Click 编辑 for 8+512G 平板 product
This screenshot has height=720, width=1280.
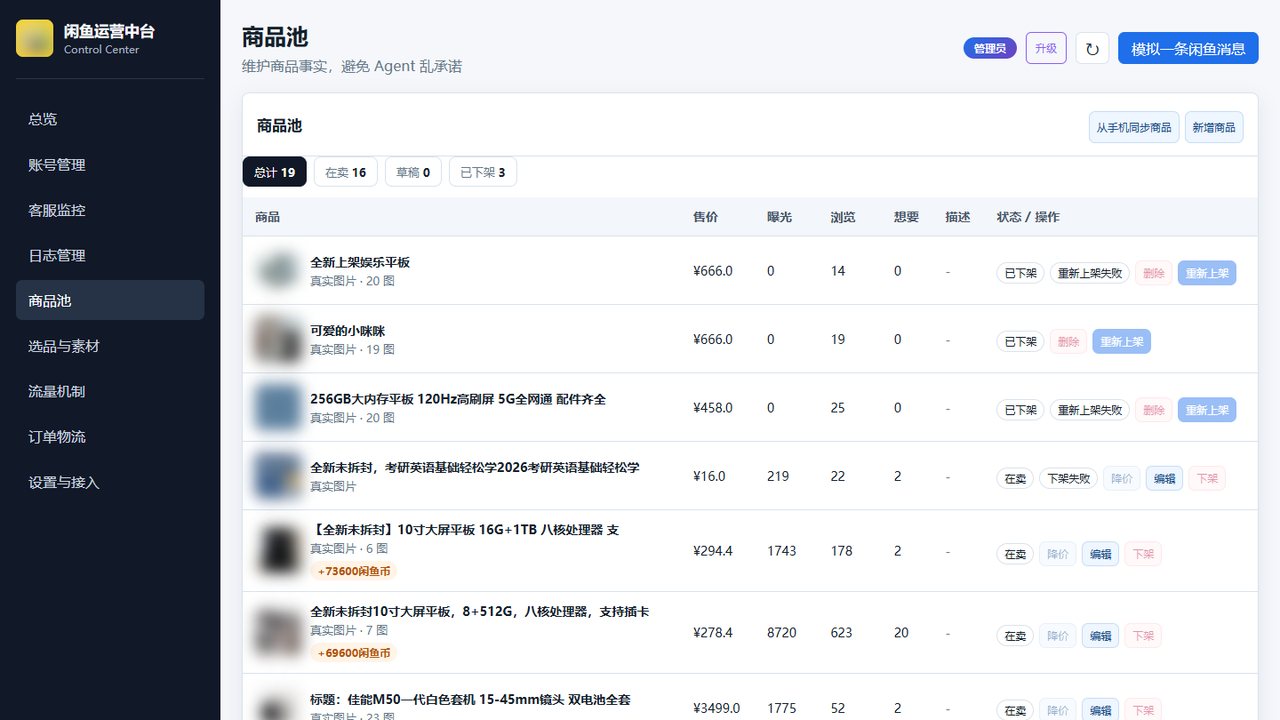coord(1100,636)
